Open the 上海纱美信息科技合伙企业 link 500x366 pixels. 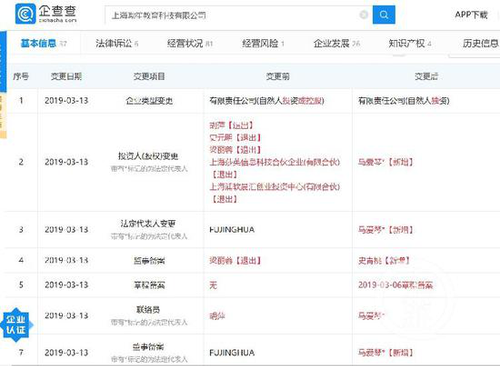[x=275, y=162]
